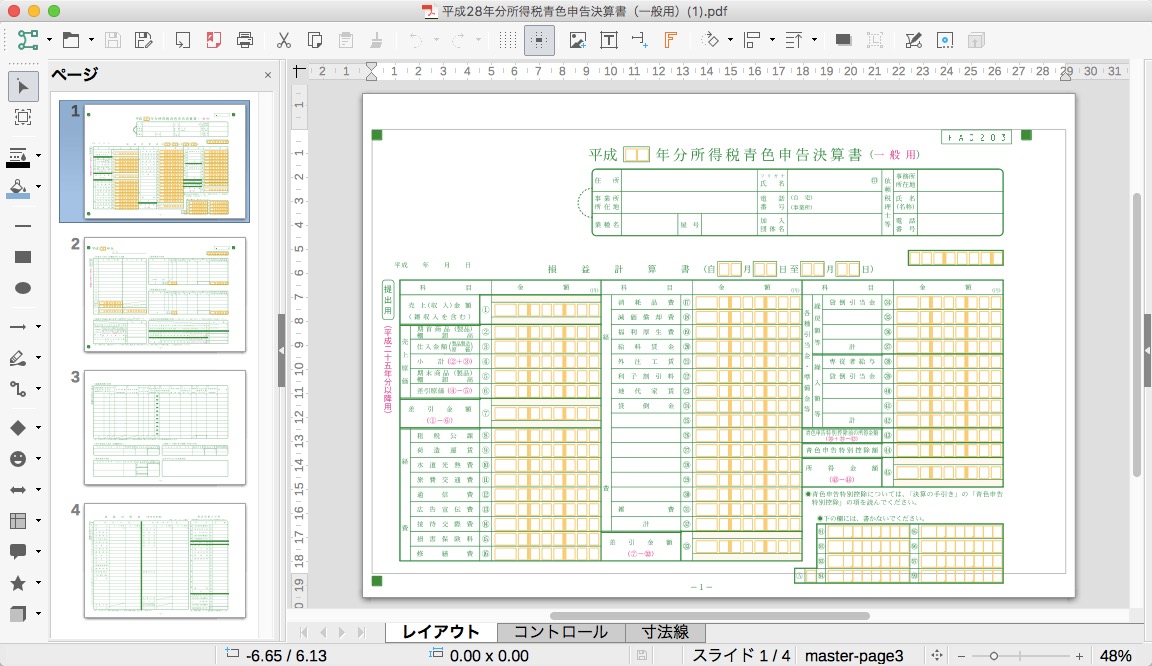Click the zoom out minus button
Image resolution: width=1152 pixels, height=666 pixels.
tap(961, 656)
